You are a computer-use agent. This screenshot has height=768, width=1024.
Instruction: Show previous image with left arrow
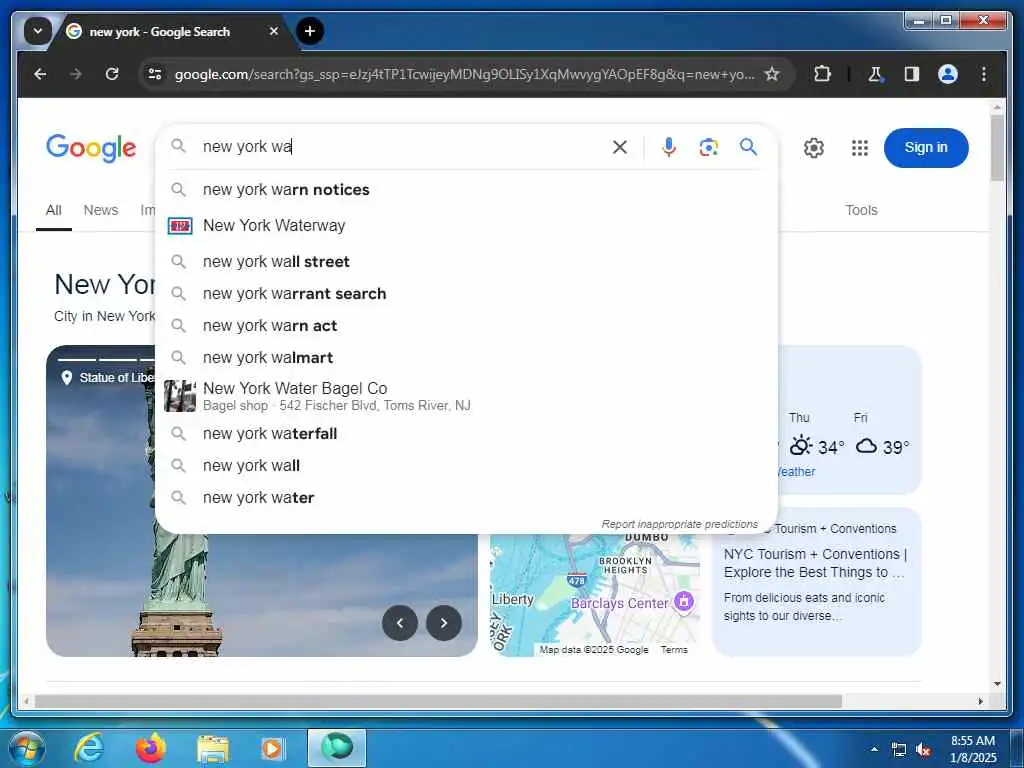click(x=400, y=623)
